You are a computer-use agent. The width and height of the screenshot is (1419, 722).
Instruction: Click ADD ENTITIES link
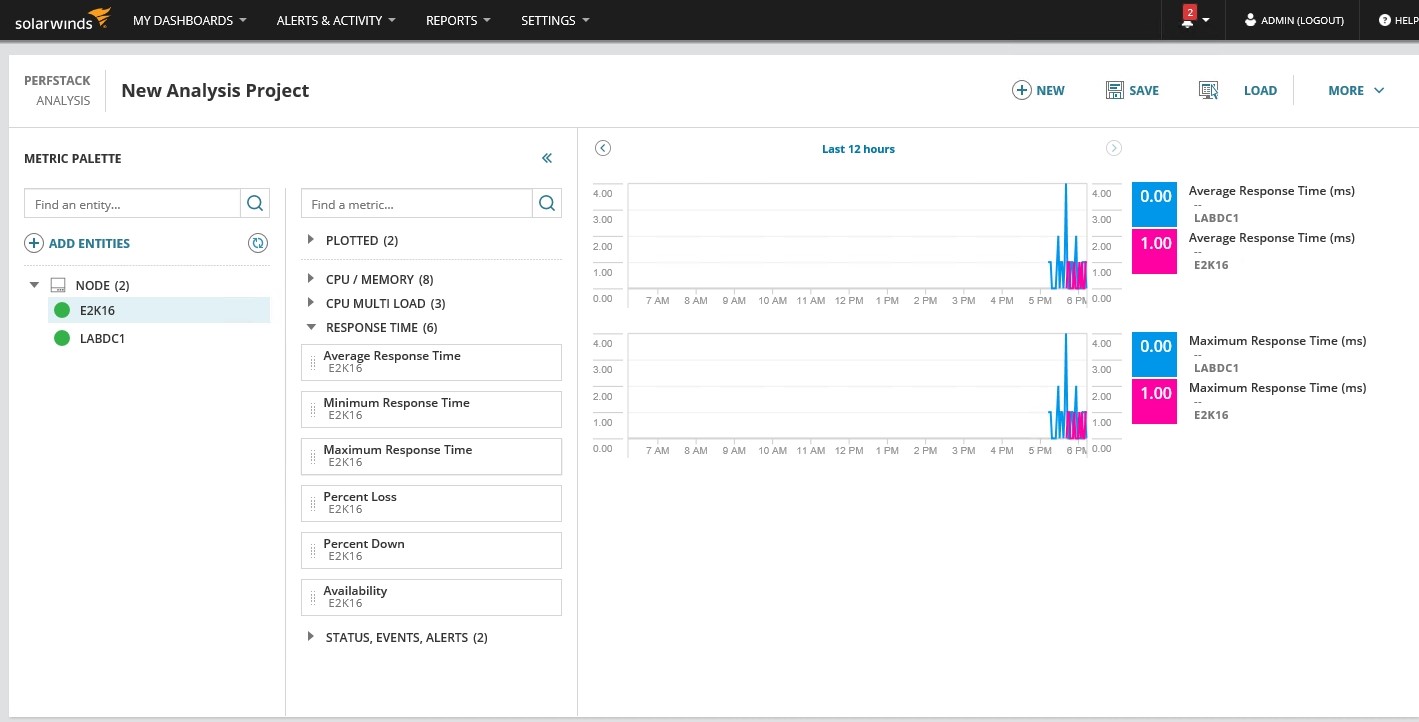coord(89,243)
